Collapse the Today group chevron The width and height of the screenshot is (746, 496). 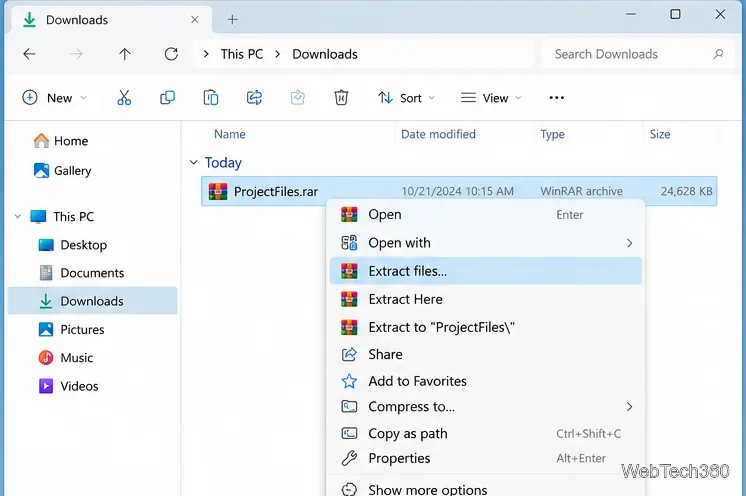tap(193, 163)
